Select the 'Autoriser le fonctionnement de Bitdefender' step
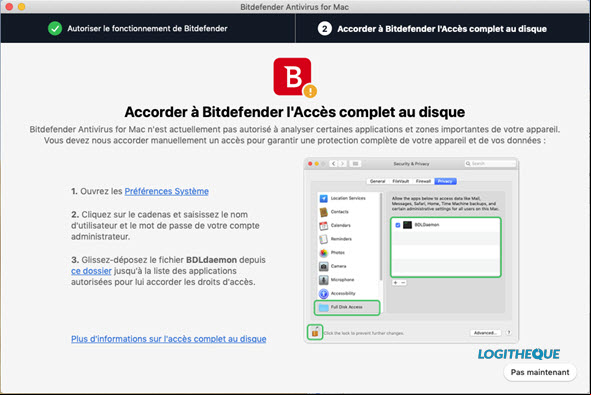 coord(147,29)
